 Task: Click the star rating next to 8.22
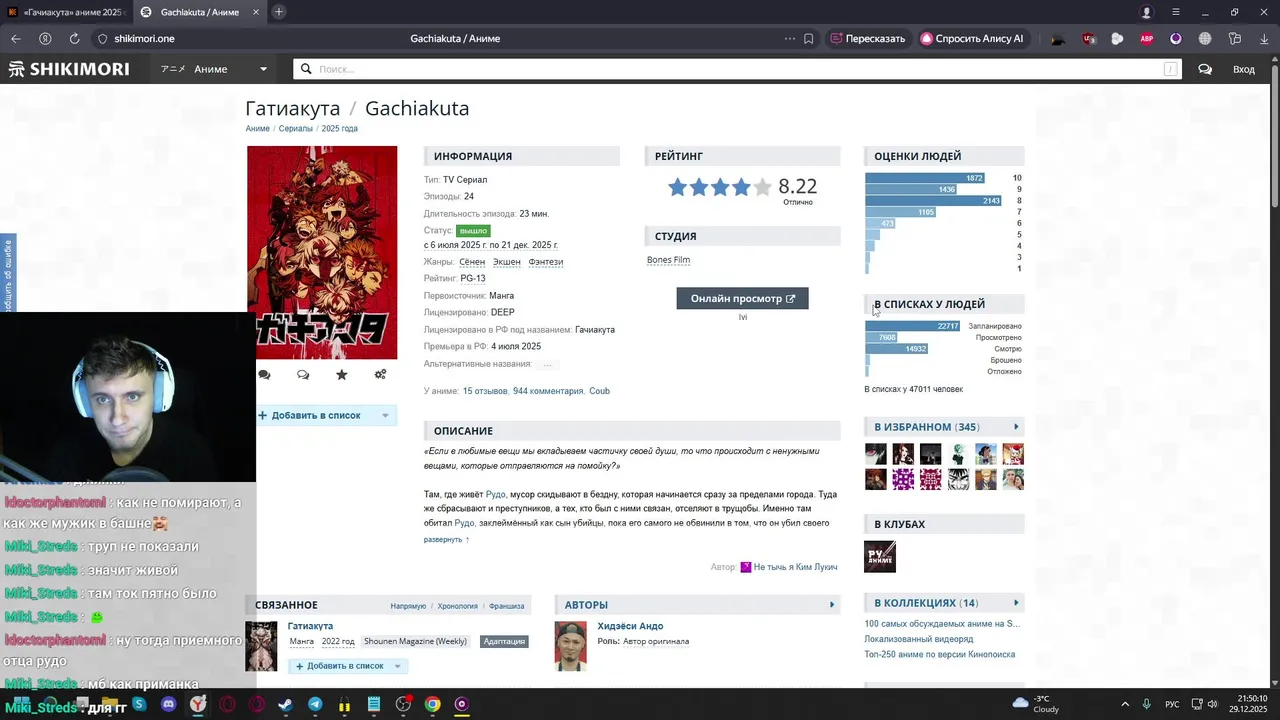[720, 187]
